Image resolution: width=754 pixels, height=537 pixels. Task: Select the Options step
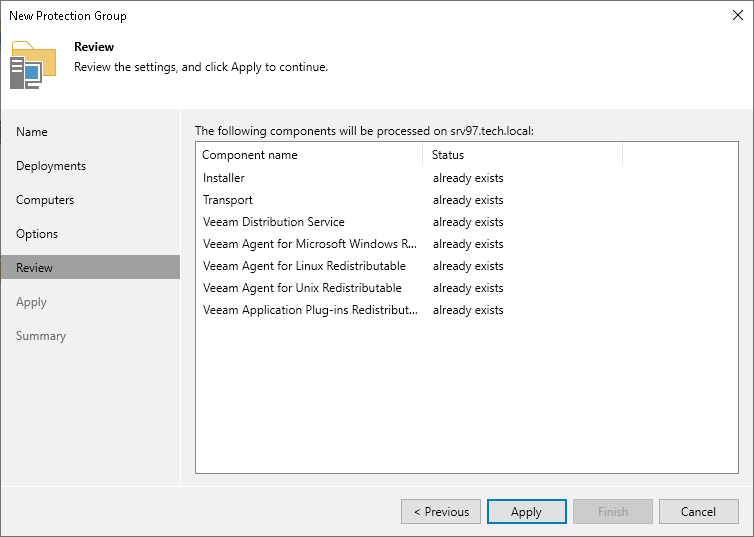pos(37,234)
